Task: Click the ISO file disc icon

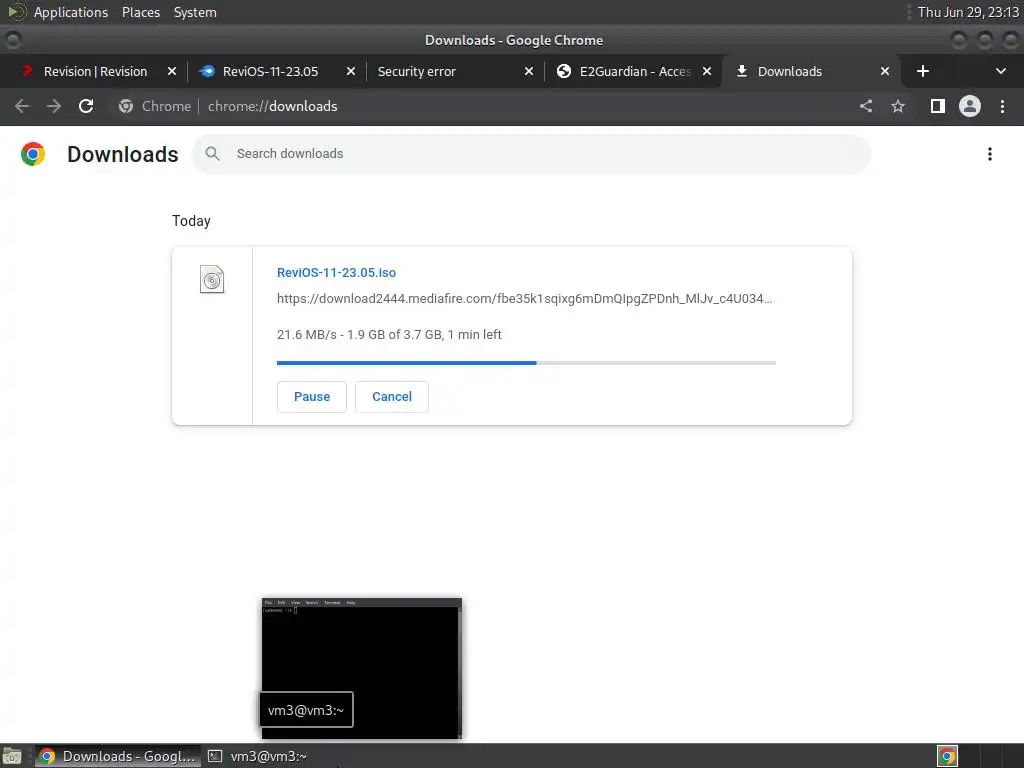Action: point(212,280)
